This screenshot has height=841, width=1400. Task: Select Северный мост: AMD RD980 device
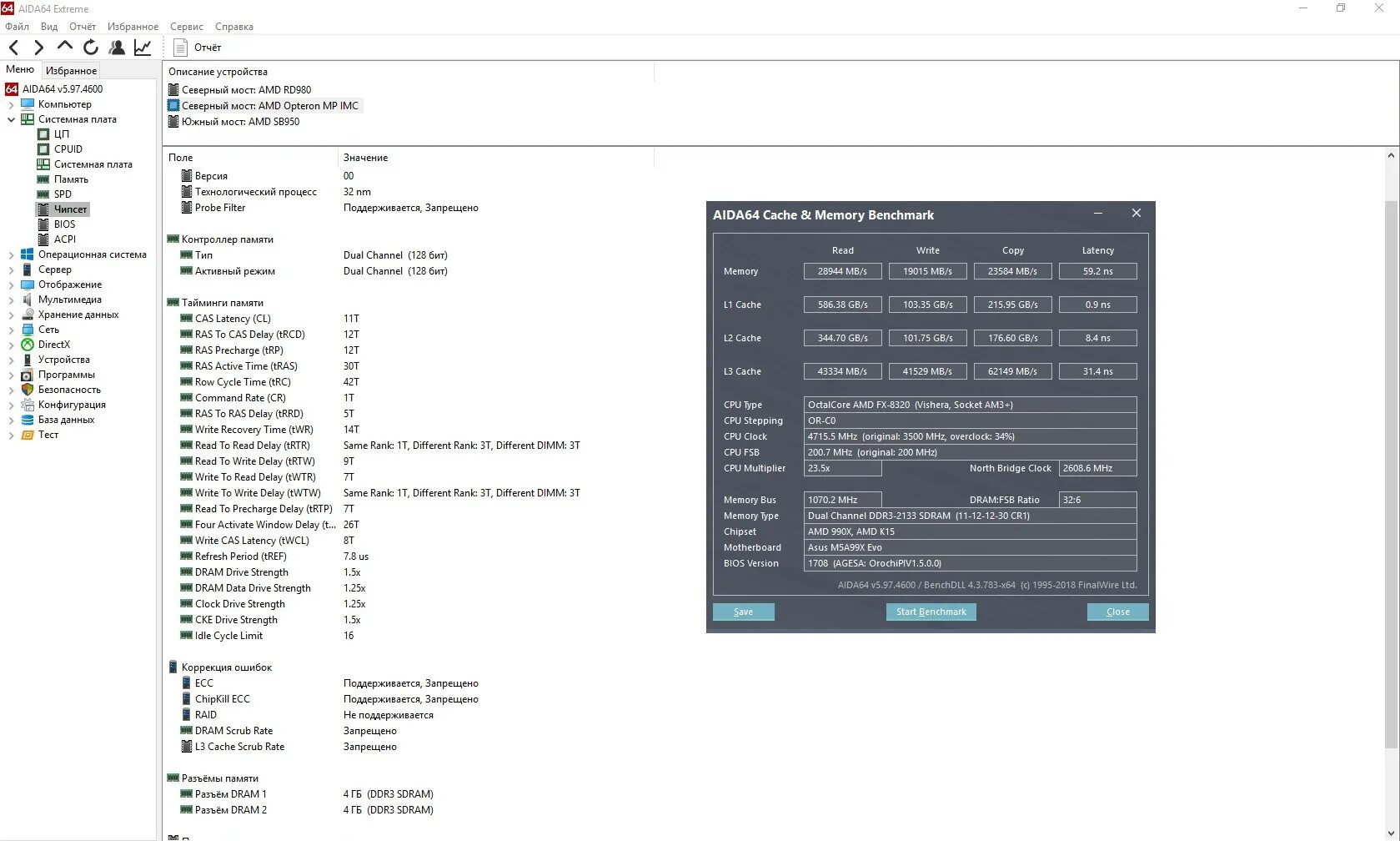click(x=240, y=90)
